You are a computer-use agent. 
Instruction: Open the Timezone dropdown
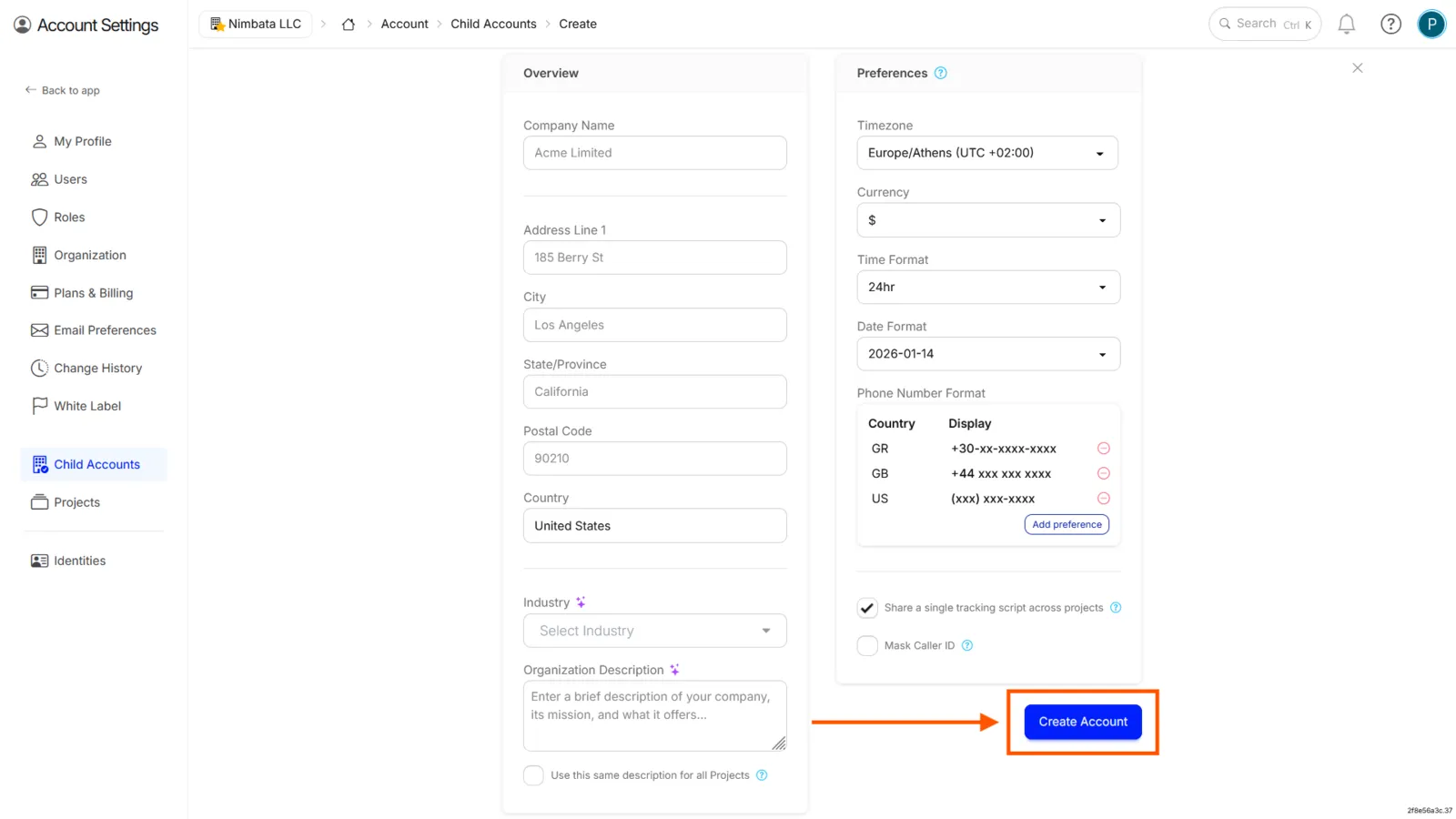[987, 153]
